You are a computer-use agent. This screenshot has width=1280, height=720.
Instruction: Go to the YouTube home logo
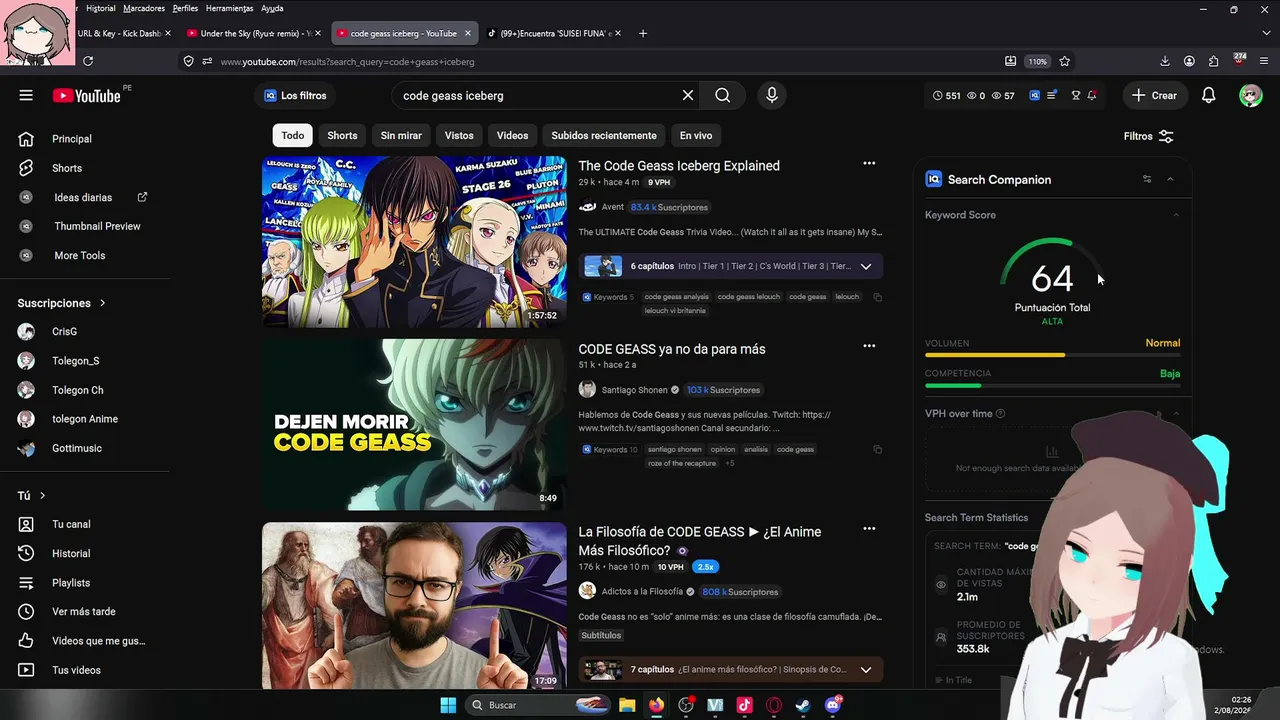pyautogui.click(x=86, y=96)
